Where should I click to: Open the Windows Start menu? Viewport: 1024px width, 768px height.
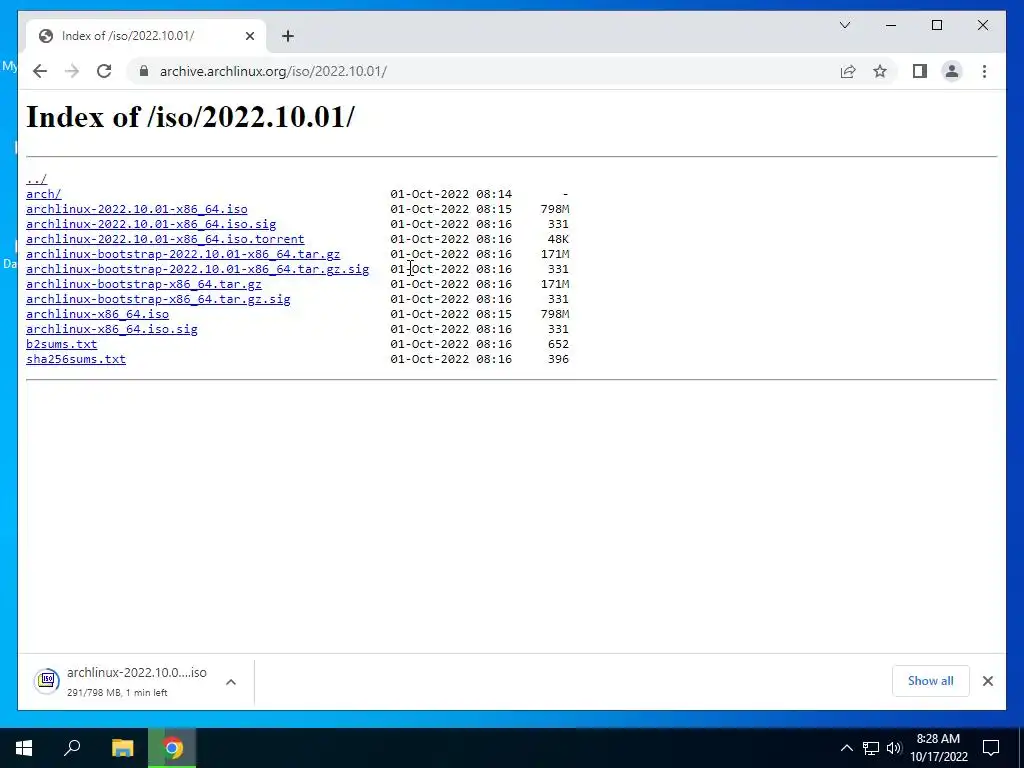click(24, 748)
